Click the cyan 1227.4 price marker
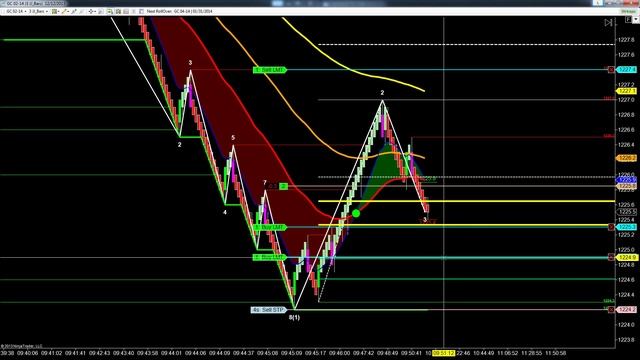This screenshot has height=360, width=640. (627, 70)
